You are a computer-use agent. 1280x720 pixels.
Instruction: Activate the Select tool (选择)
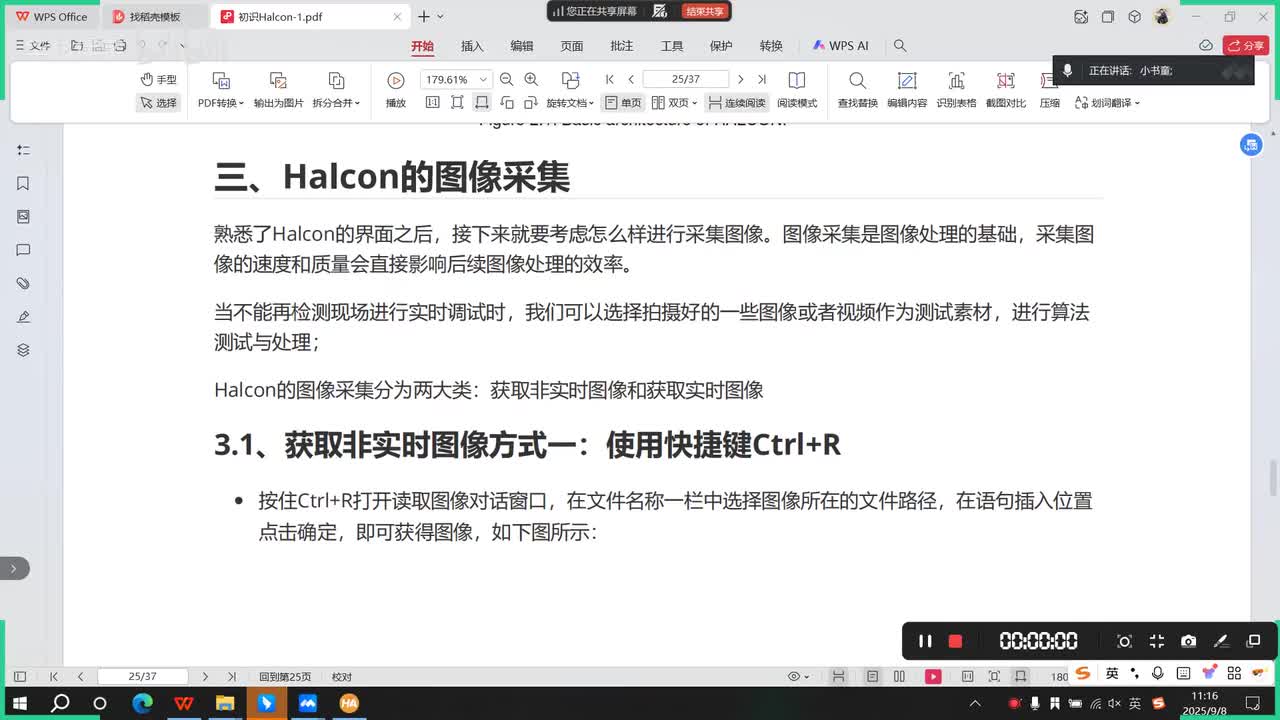(x=158, y=103)
